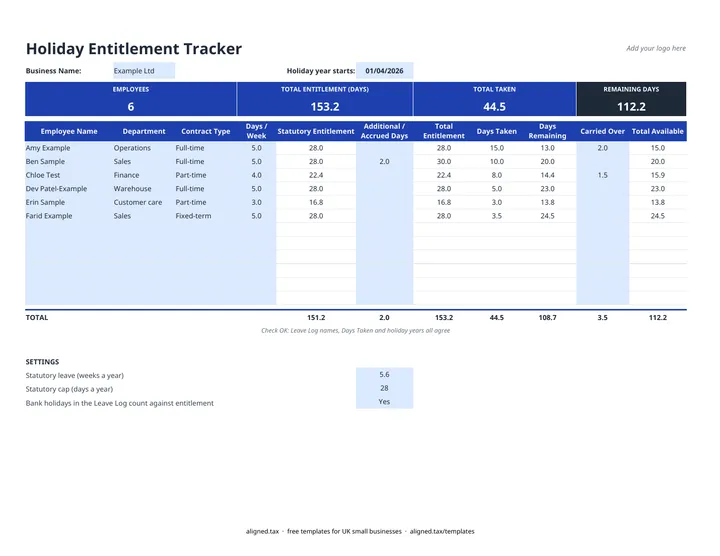Click Amy Example's 15.0 days taken
Screen dimensions: 720x556
coord(496,148)
